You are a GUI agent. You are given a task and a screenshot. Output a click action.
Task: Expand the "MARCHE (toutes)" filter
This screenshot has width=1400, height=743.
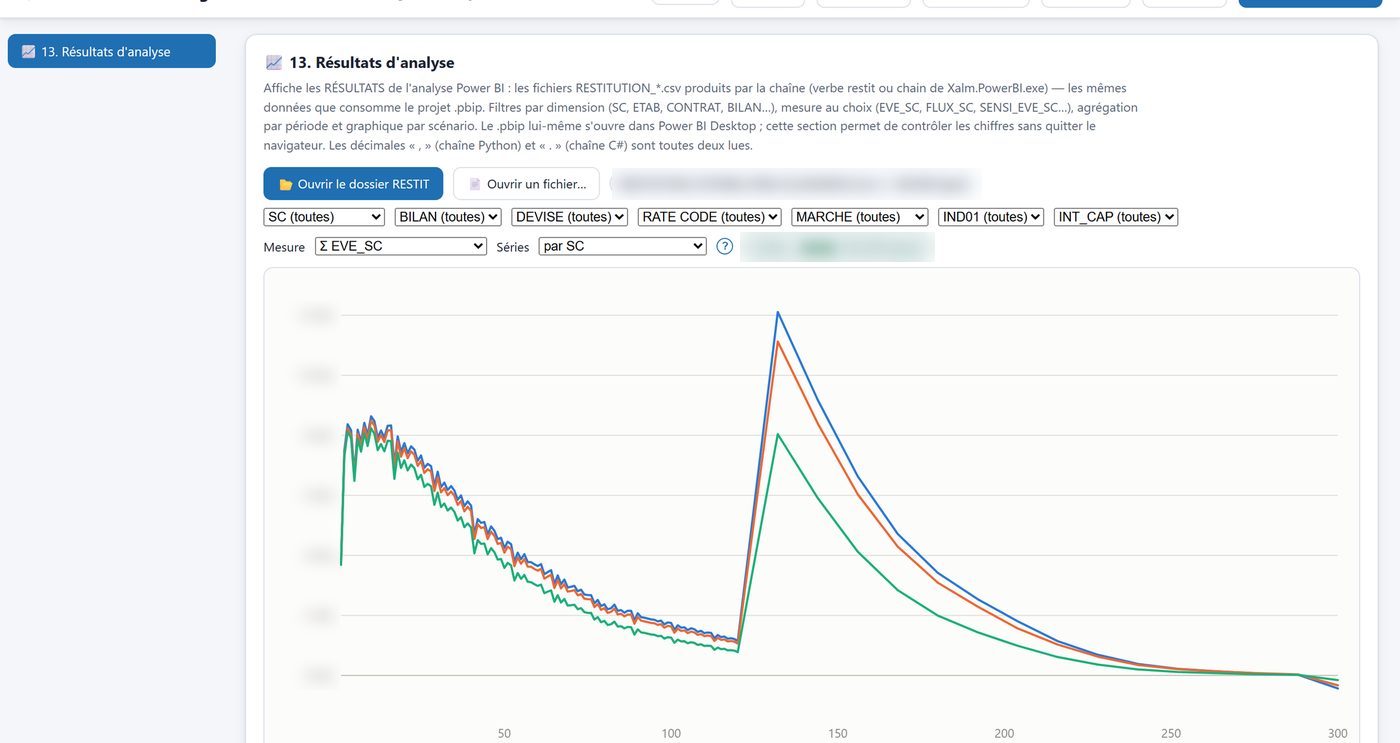click(860, 217)
